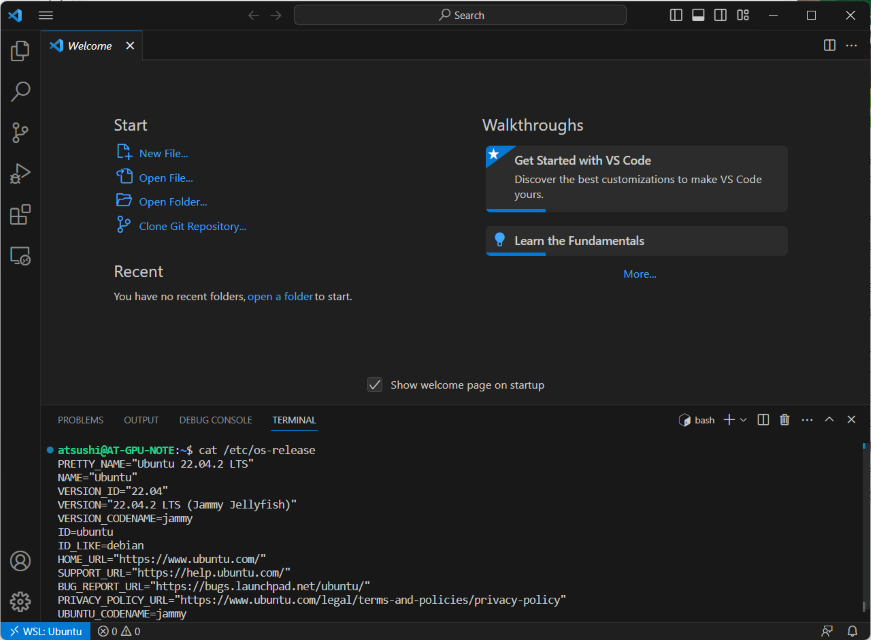Kill the terminal with trash icon

click(784, 420)
